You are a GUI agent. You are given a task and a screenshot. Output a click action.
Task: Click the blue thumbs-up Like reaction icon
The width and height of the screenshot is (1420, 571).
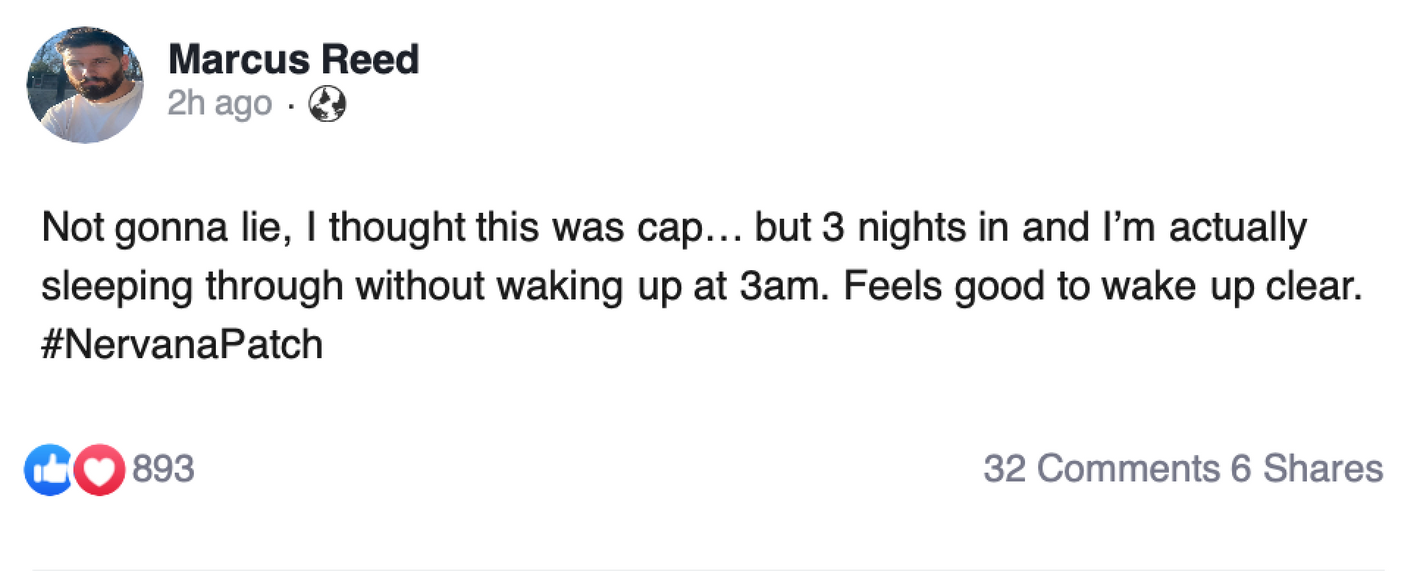coord(48,471)
